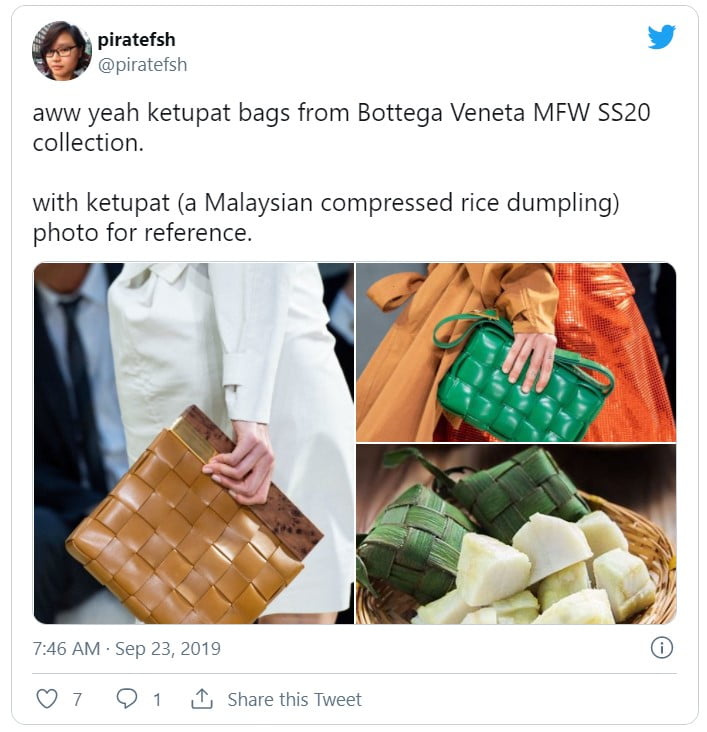
Task: View the green padded bag photo
Action: [516, 352]
